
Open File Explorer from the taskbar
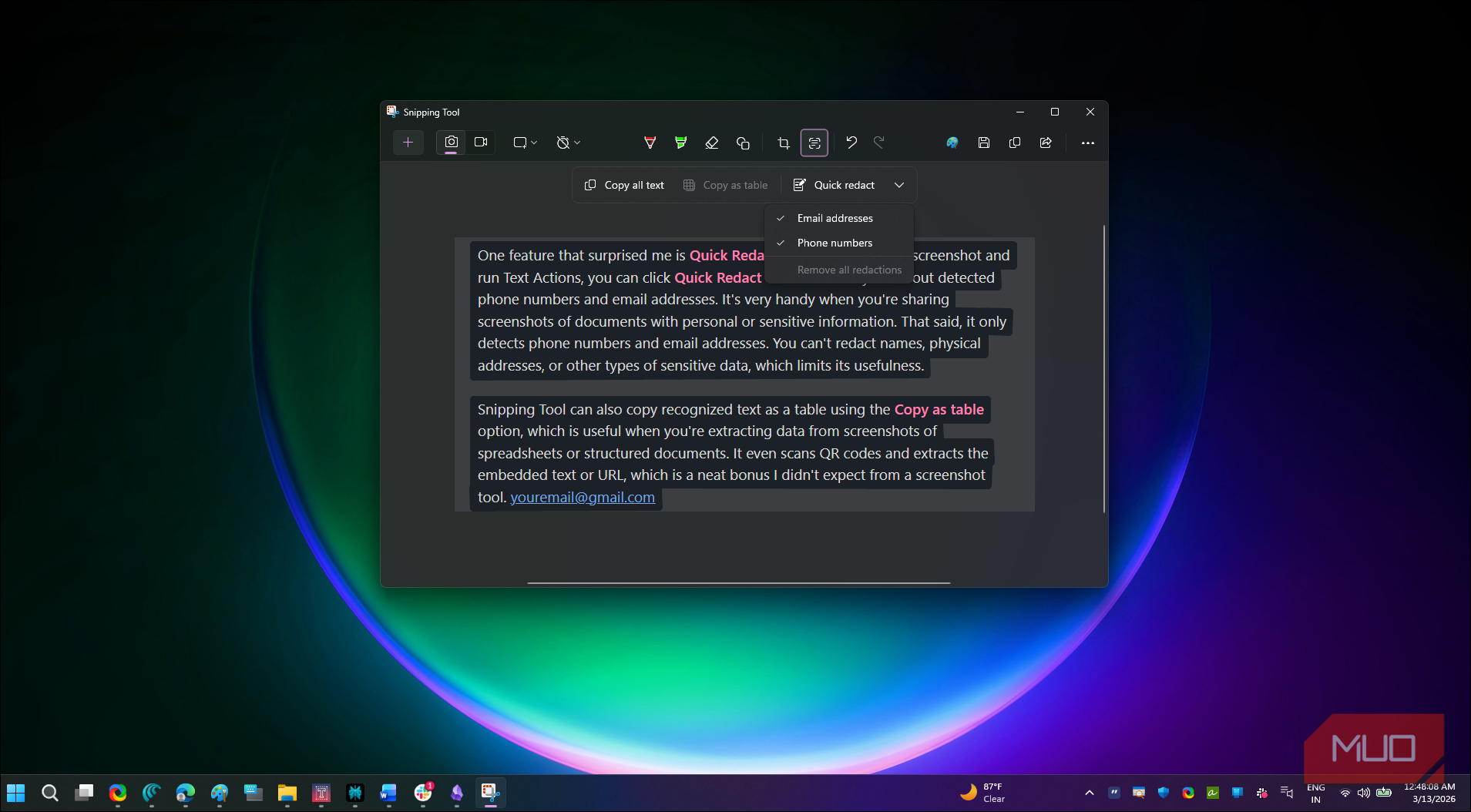[287, 793]
